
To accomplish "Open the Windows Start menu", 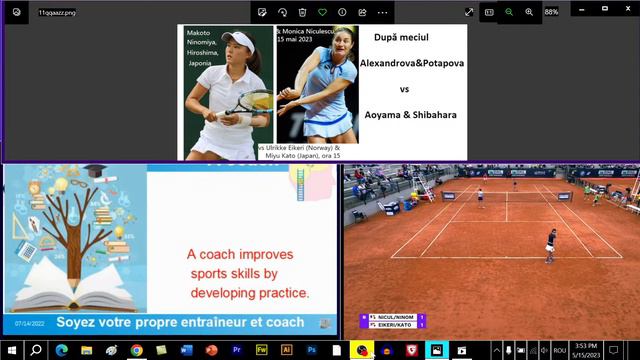I will tap(12, 350).
